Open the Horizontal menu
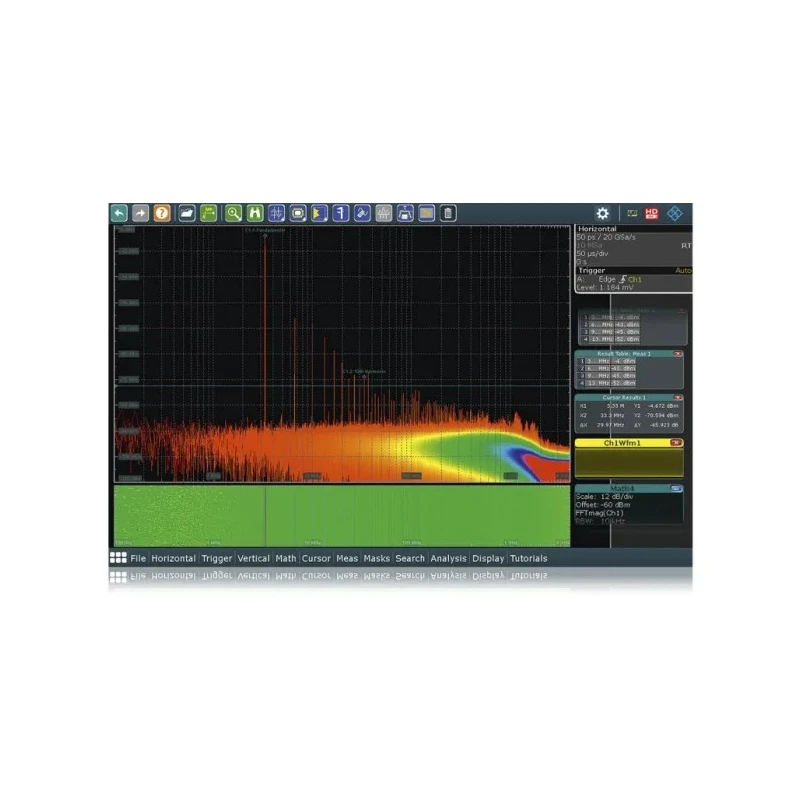Screen dimensions: 800x800 [173, 558]
